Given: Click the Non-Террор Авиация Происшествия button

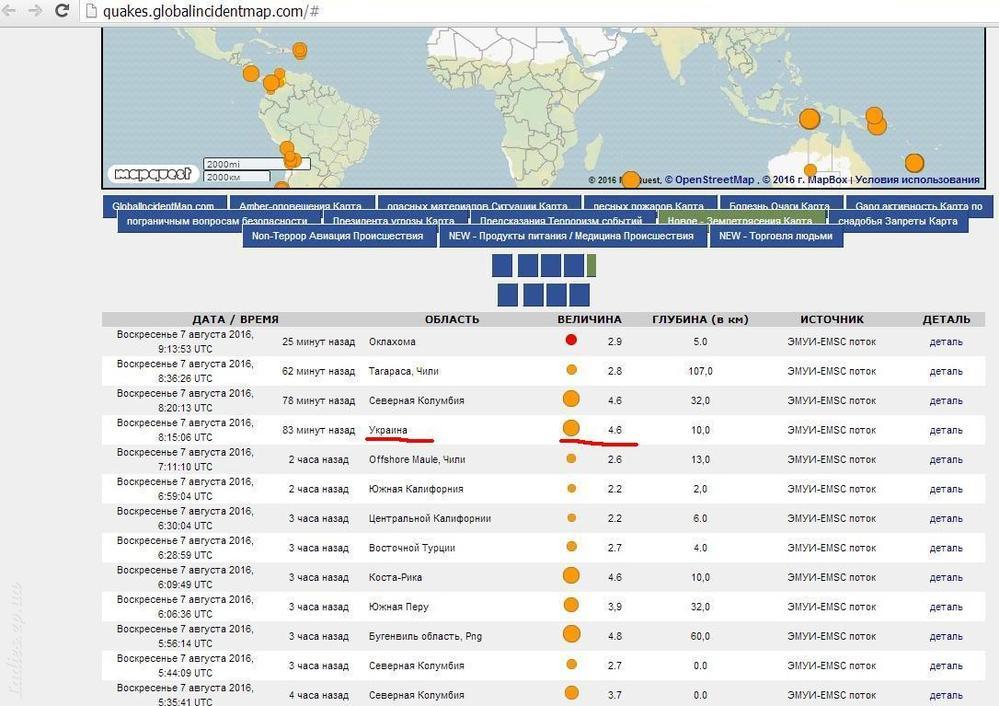Looking at the screenshot, I should (x=338, y=236).
